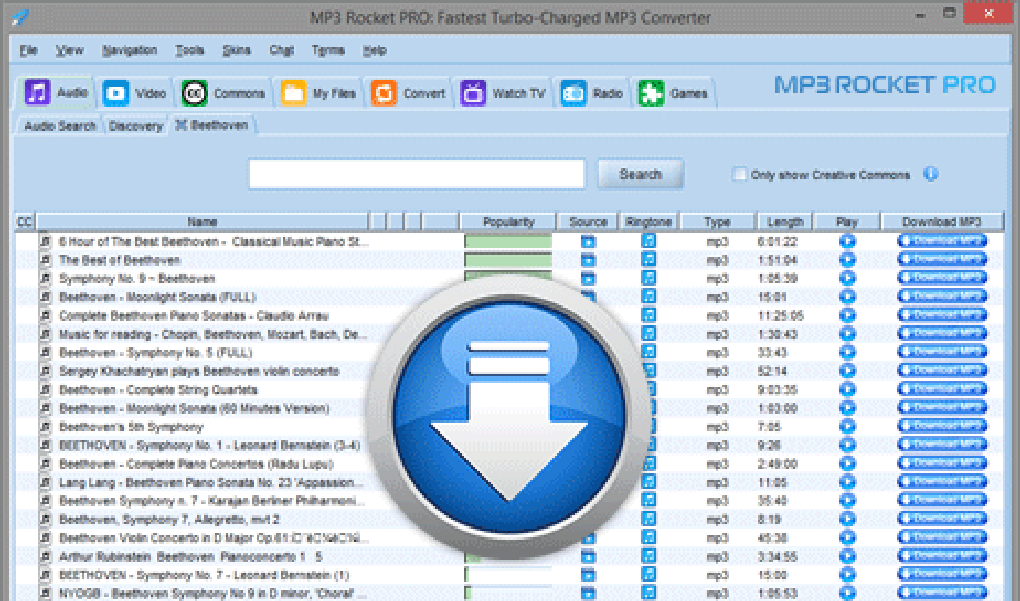
Task: Download MP3 for Moonlight Sonata (FULL)
Action: point(942,297)
